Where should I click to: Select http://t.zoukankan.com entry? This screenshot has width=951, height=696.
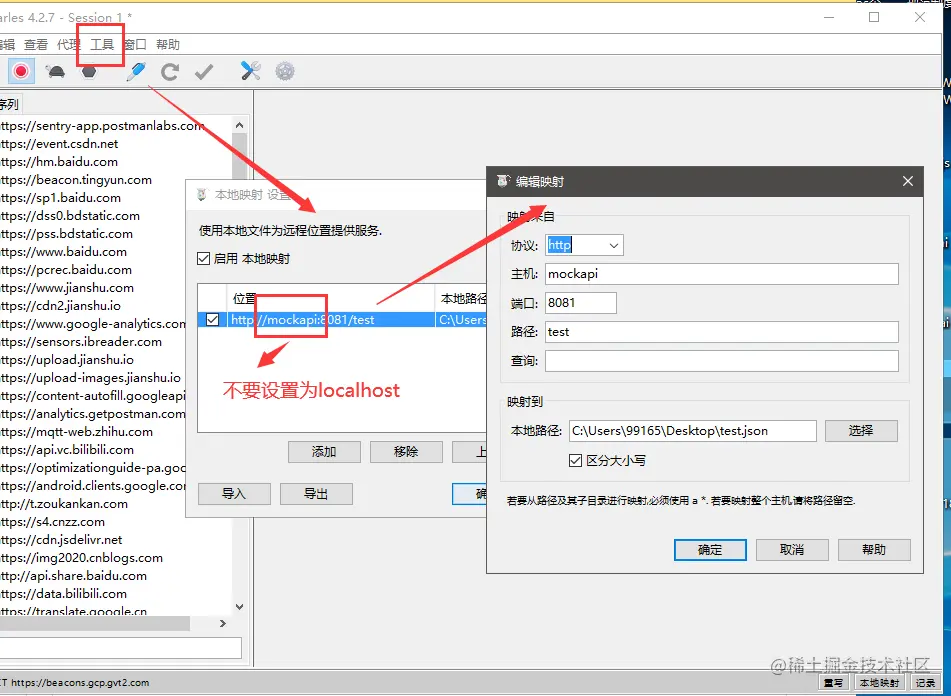click(64, 504)
